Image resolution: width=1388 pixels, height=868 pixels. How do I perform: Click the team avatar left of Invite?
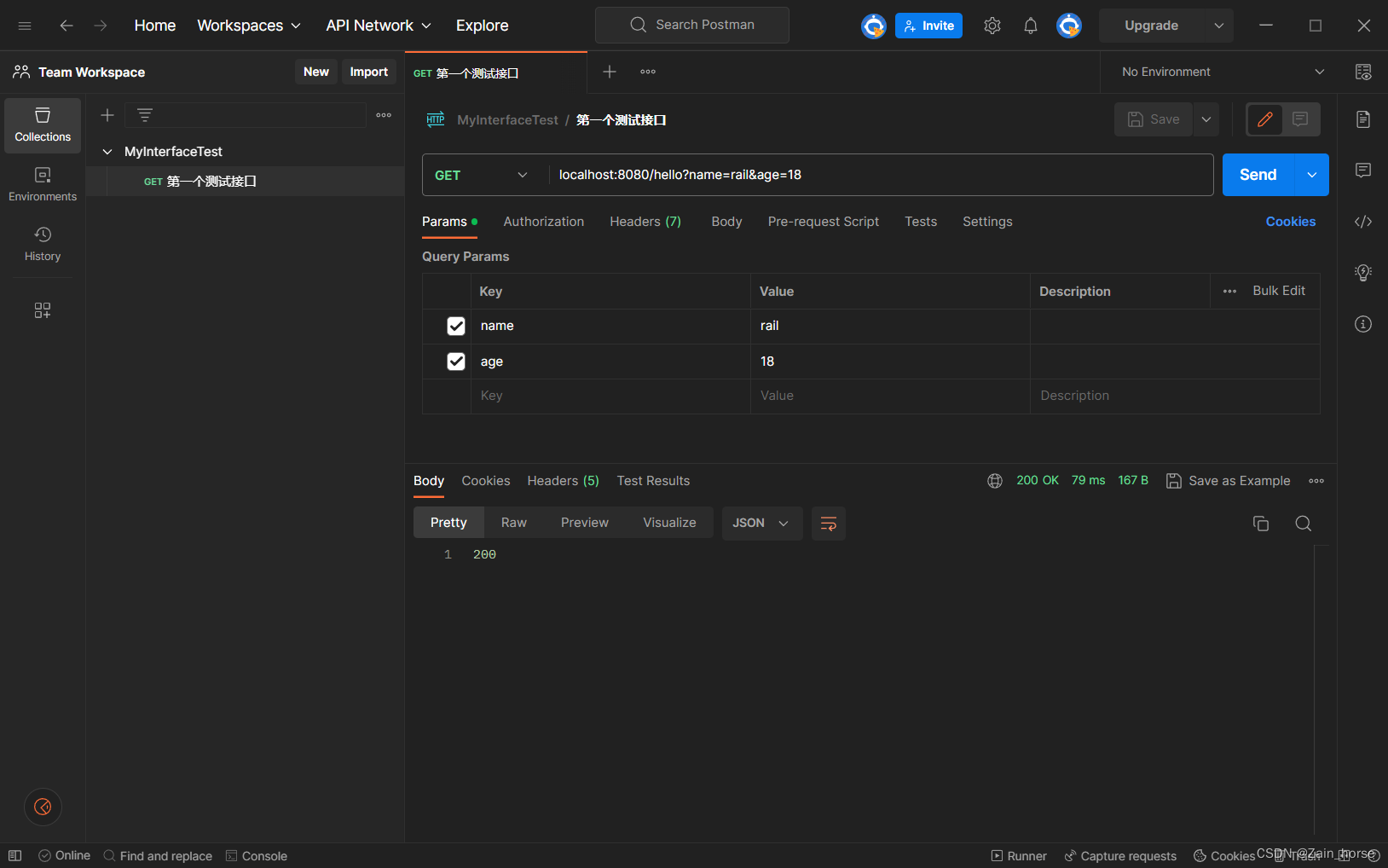(874, 26)
